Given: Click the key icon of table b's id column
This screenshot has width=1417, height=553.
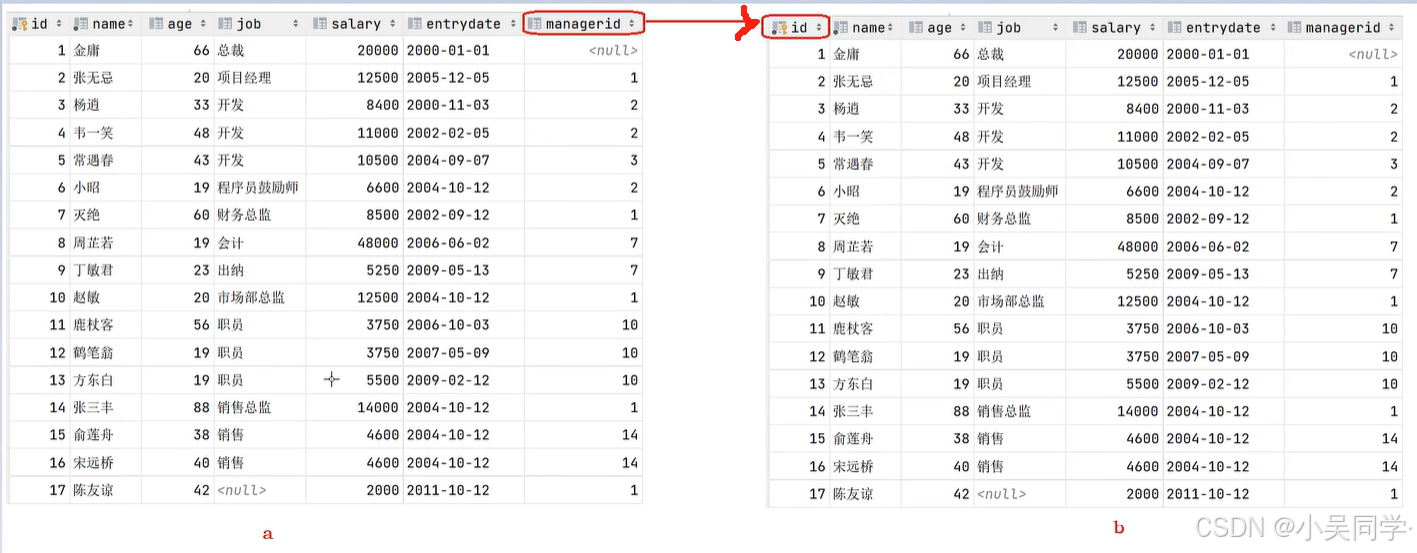Looking at the screenshot, I should coord(780,28).
